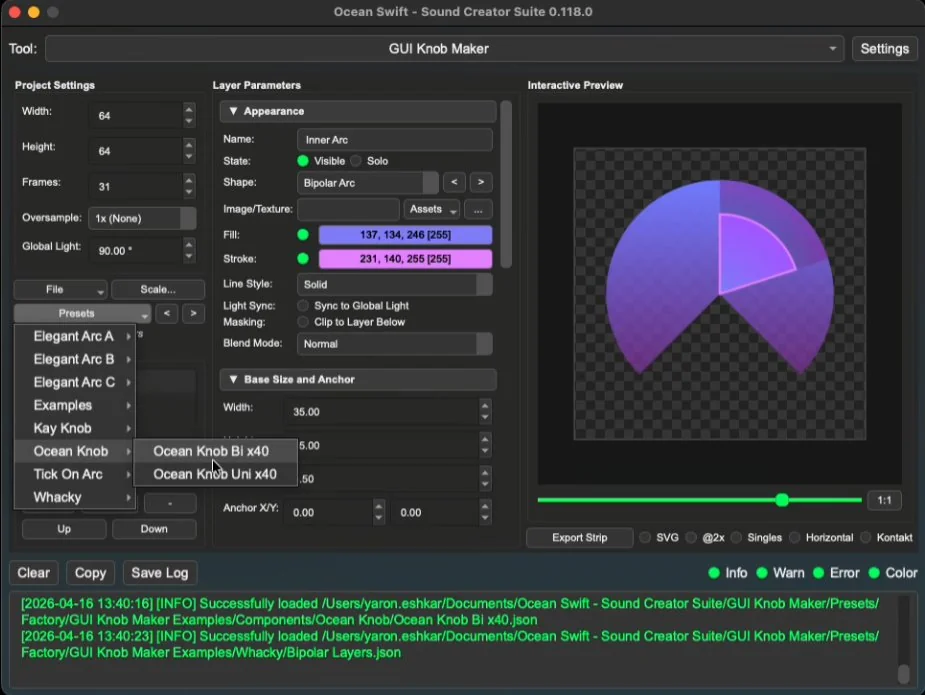Increase the project Width stepper
The width and height of the screenshot is (925, 695).
[x=189, y=109]
